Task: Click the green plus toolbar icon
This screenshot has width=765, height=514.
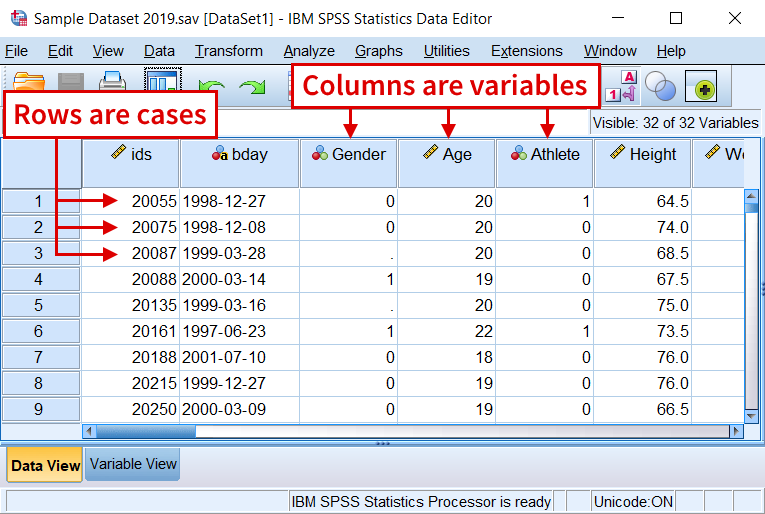Action: coord(701,86)
